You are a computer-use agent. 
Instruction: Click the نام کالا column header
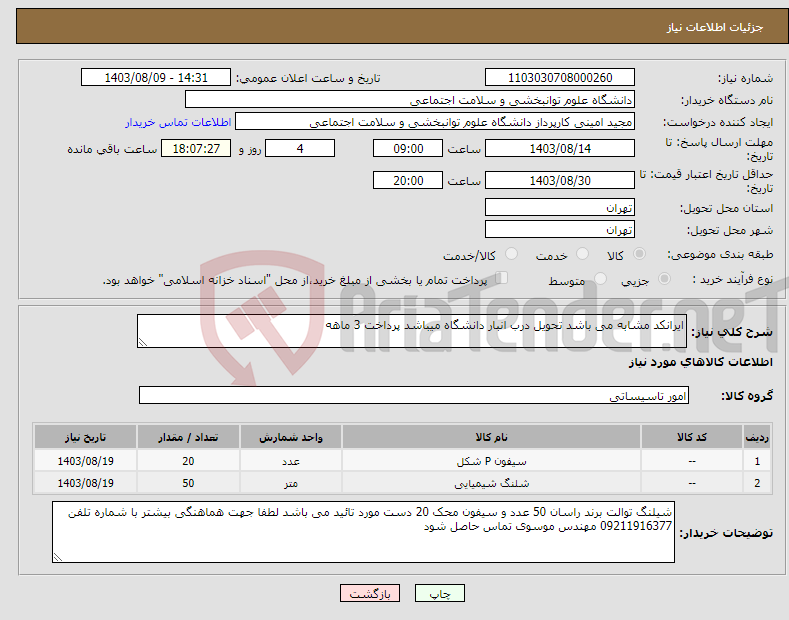coord(491,437)
